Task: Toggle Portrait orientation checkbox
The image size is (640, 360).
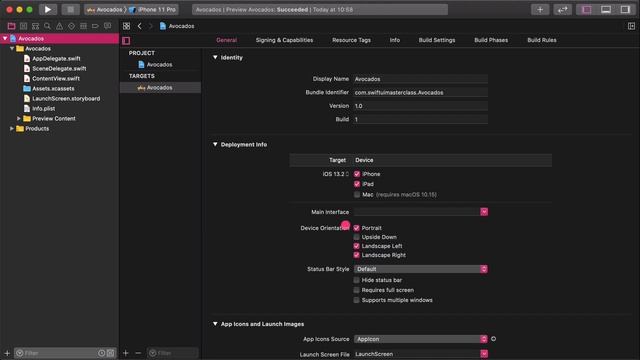Action: 357,228
